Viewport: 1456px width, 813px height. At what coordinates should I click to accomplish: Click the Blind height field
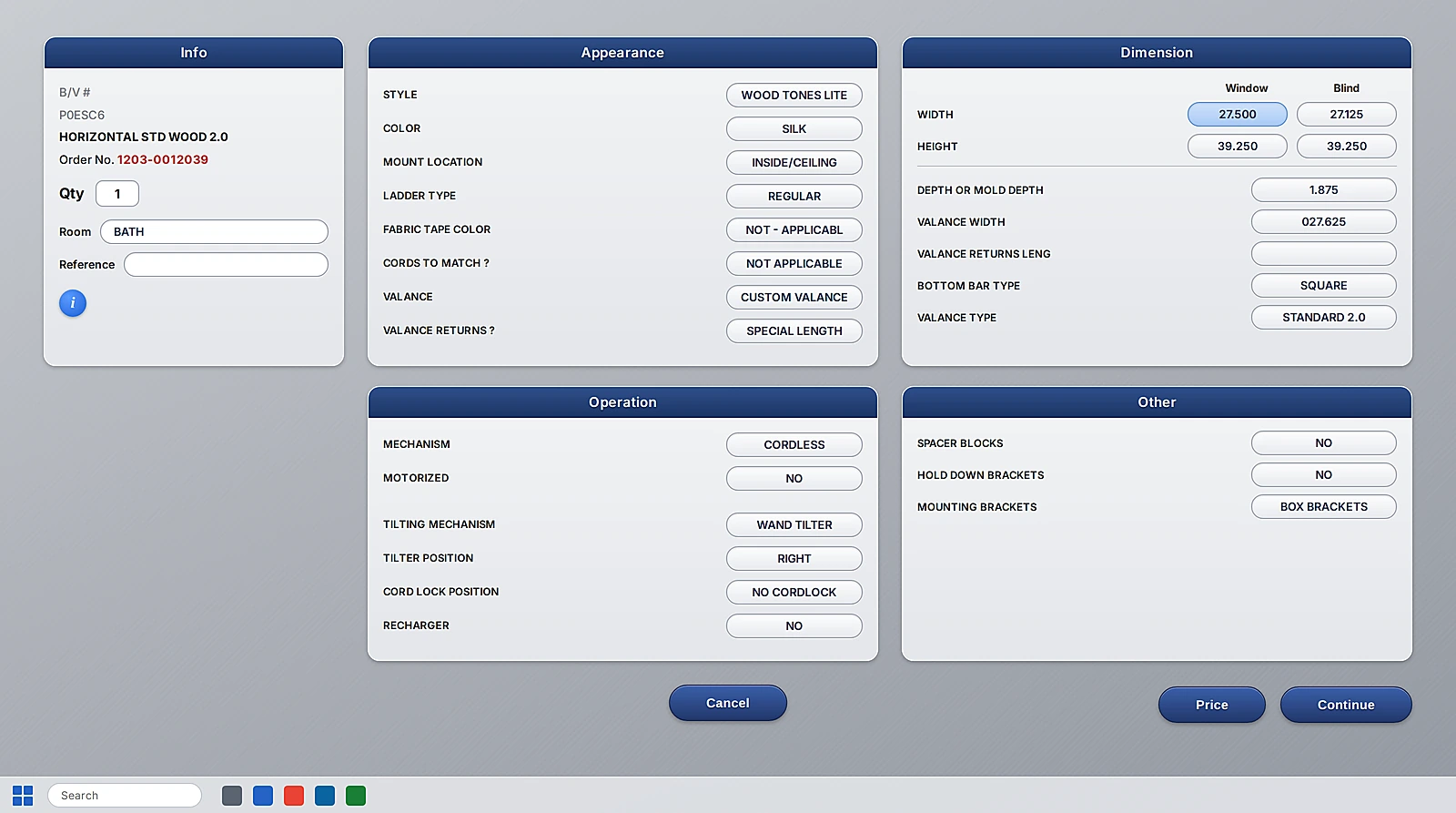pos(1347,147)
